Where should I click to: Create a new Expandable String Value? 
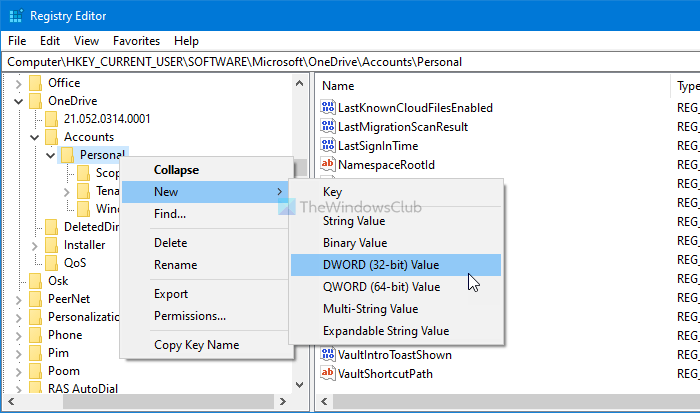396,331
